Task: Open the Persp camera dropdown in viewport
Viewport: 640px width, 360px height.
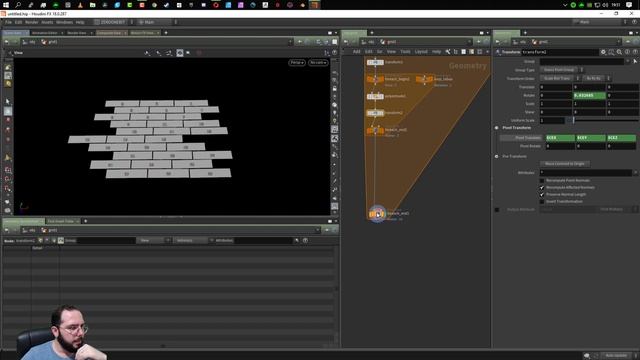Action: (297, 62)
